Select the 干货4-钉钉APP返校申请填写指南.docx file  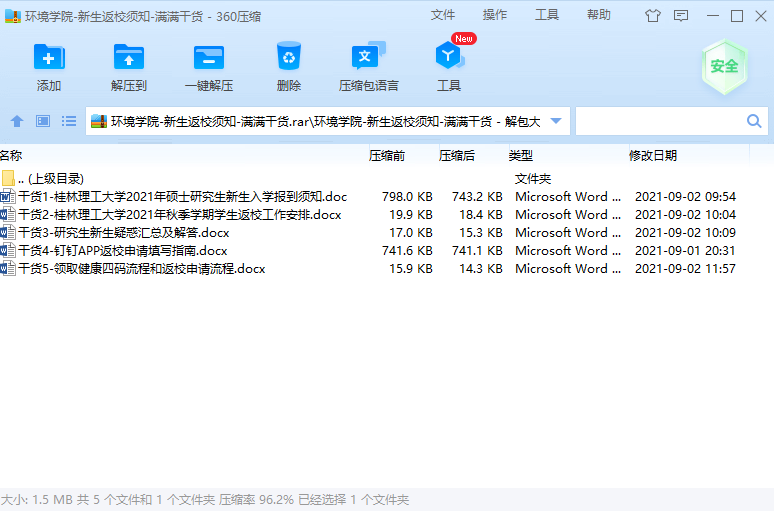pos(122,251)
